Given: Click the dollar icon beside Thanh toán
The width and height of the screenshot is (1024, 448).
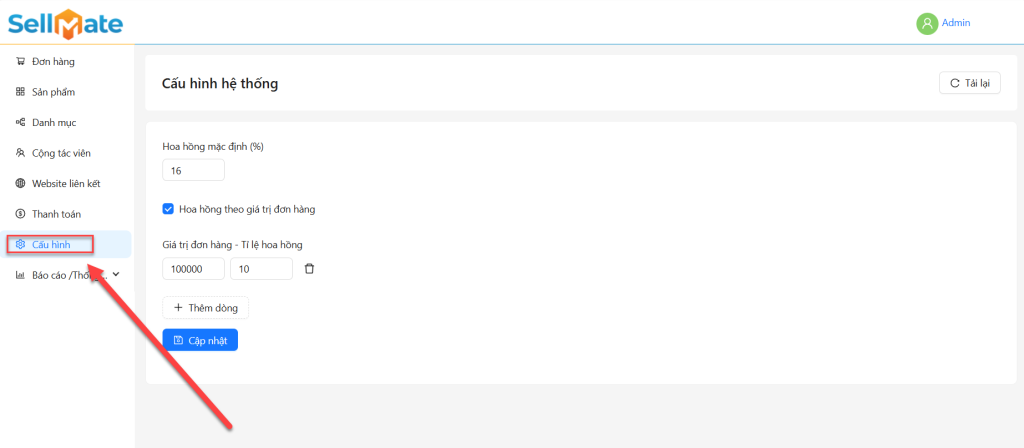Looking at the screenshot, I should pyautogui.click(x=20, y=214).
